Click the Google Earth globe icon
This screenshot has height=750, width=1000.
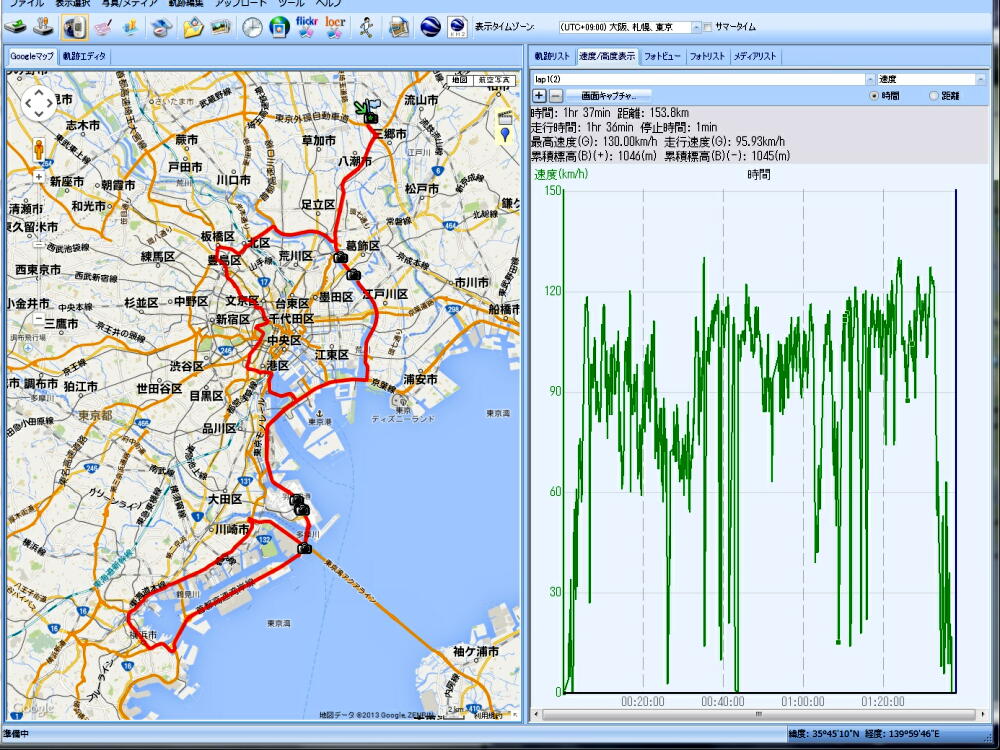(x=431, y=27)
